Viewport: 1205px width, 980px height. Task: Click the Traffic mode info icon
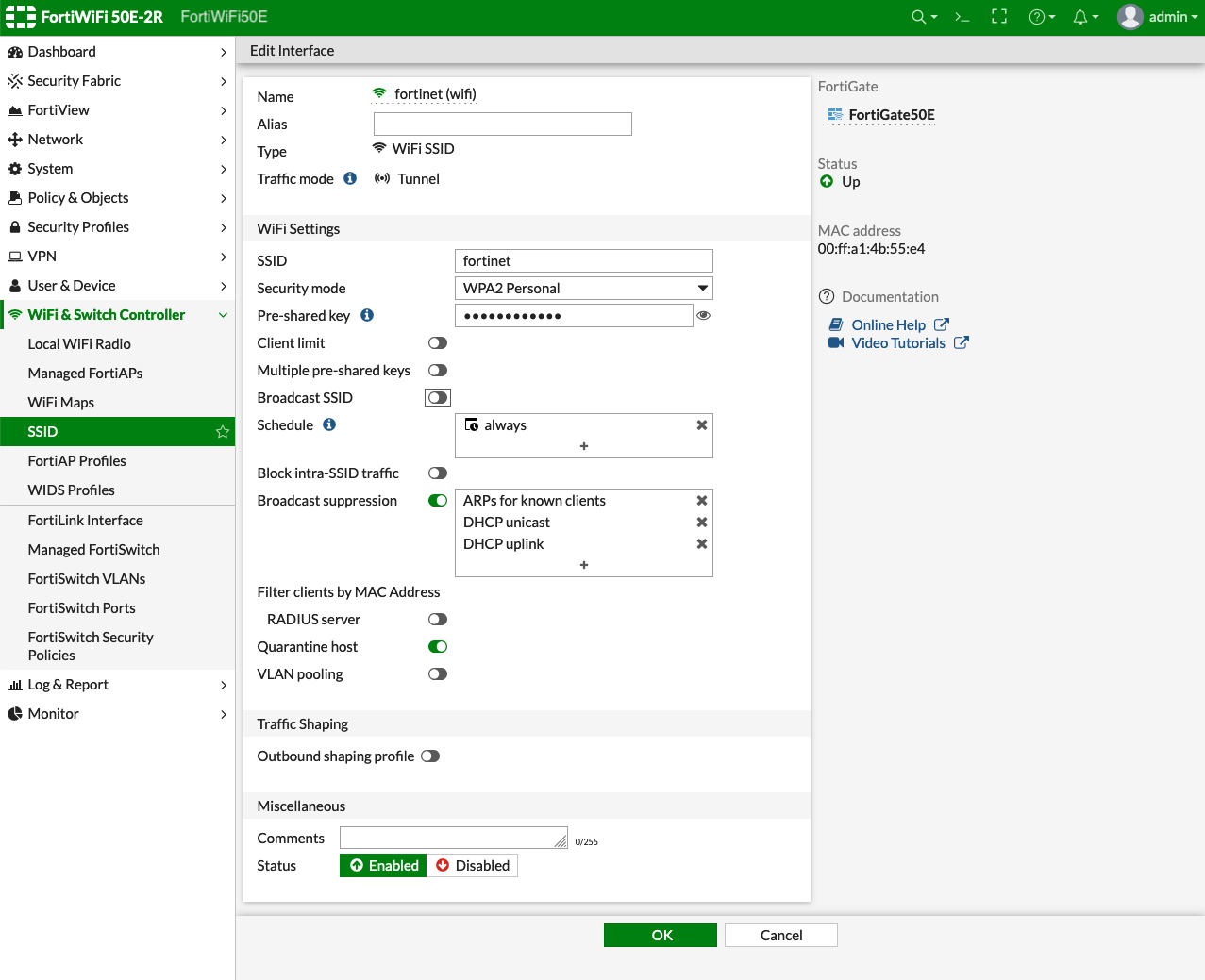[x=350, y=178]
